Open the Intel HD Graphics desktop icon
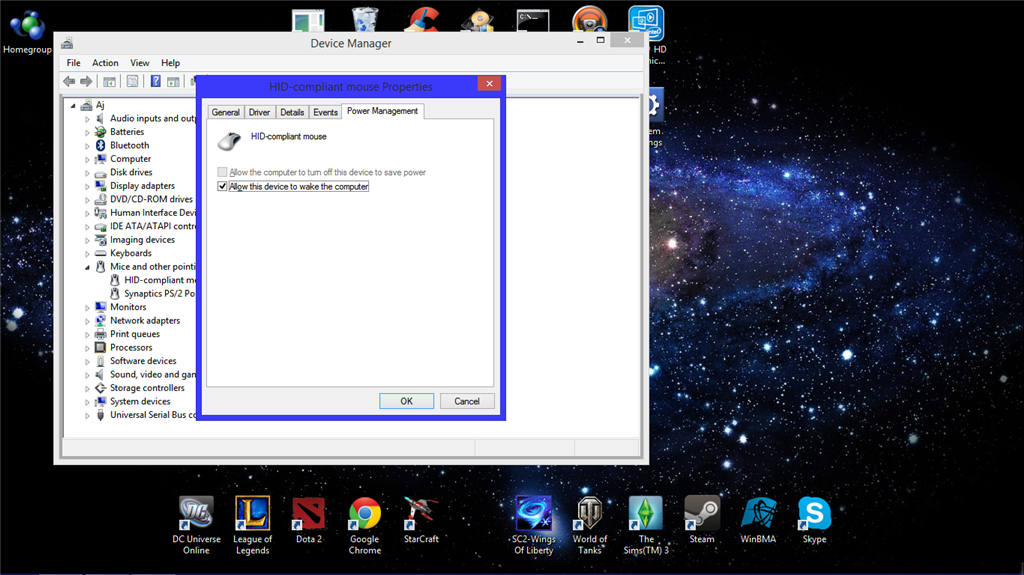 pyautogui.click(x=647, y=22)
